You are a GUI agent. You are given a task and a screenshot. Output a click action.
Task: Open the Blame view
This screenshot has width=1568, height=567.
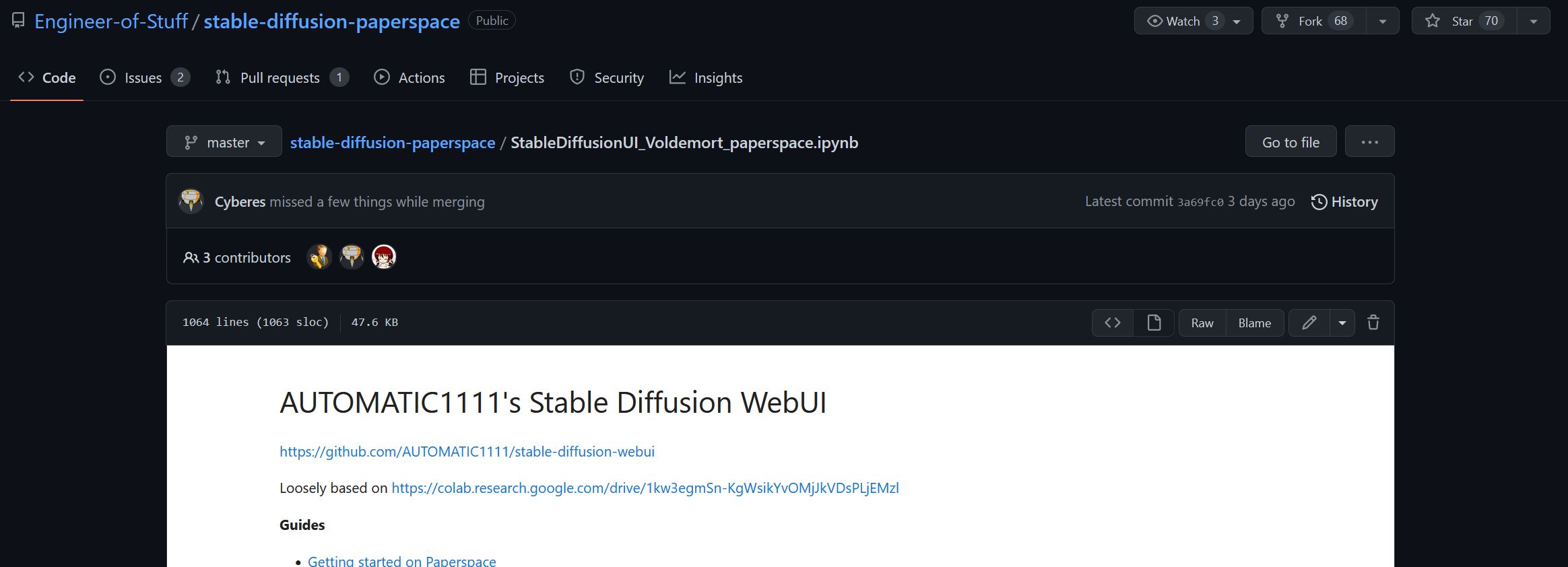pos(1255,323)
